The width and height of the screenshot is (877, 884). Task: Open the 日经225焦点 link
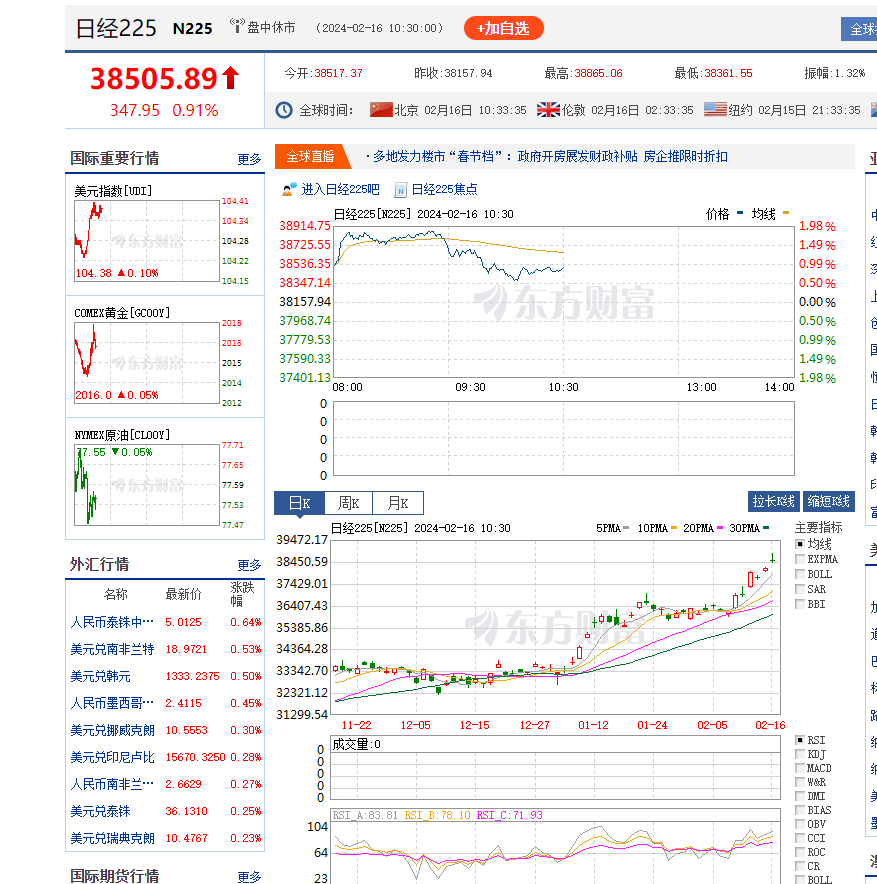(x=444, y=189)
